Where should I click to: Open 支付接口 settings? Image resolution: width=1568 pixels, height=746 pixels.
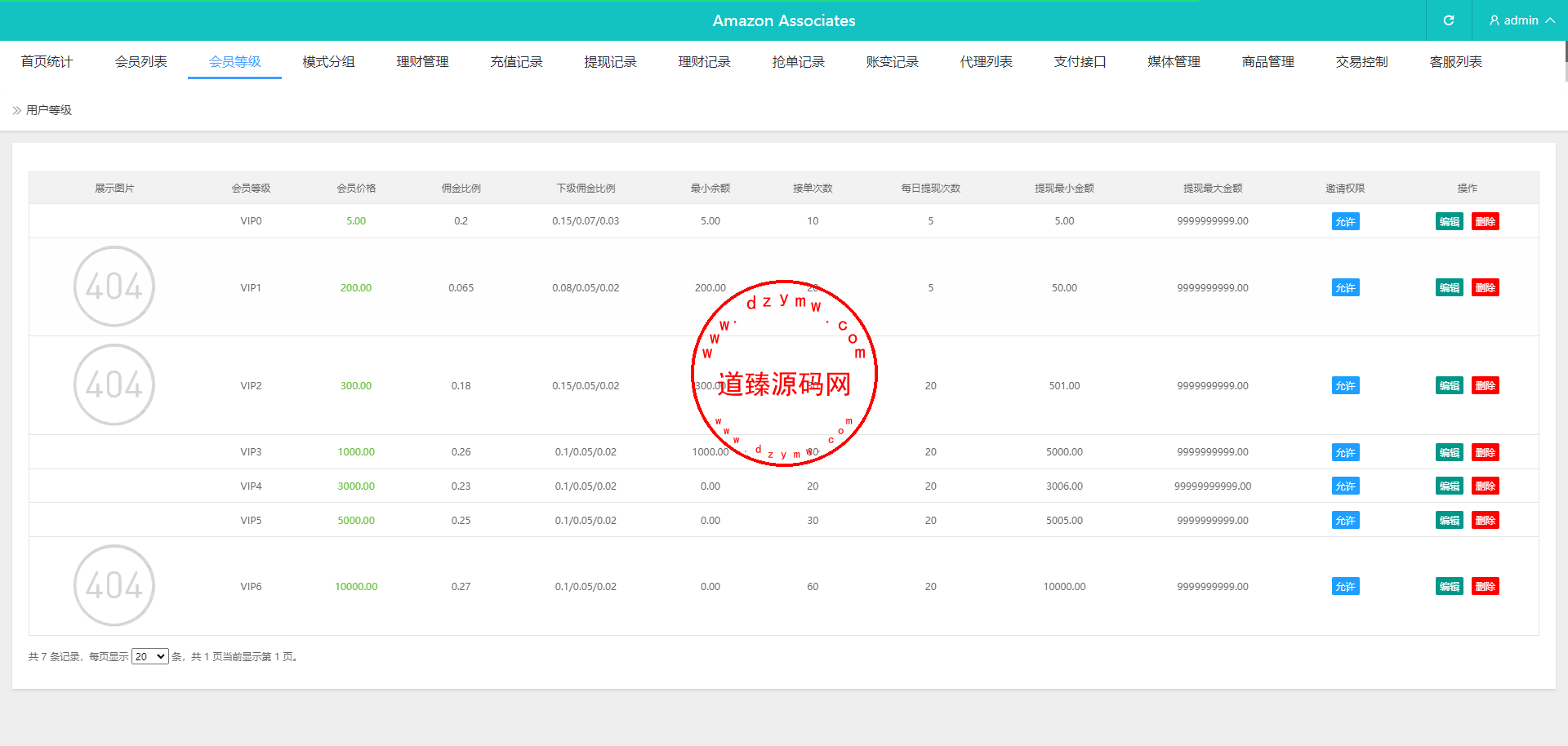[x=1080, y=61]
